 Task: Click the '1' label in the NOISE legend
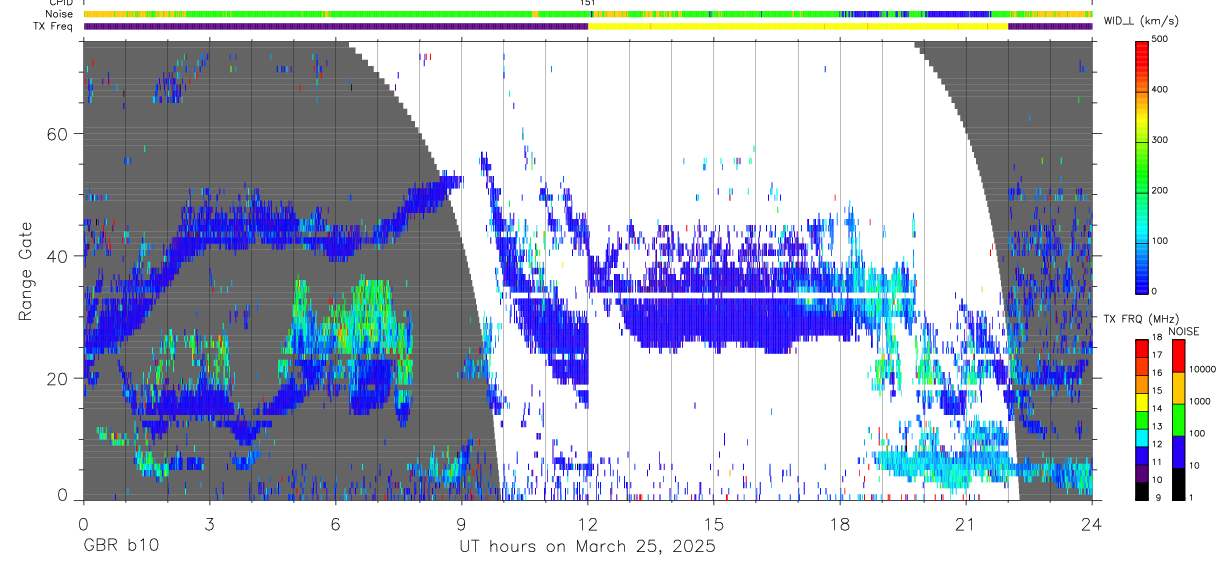(x=1192, y=498)
